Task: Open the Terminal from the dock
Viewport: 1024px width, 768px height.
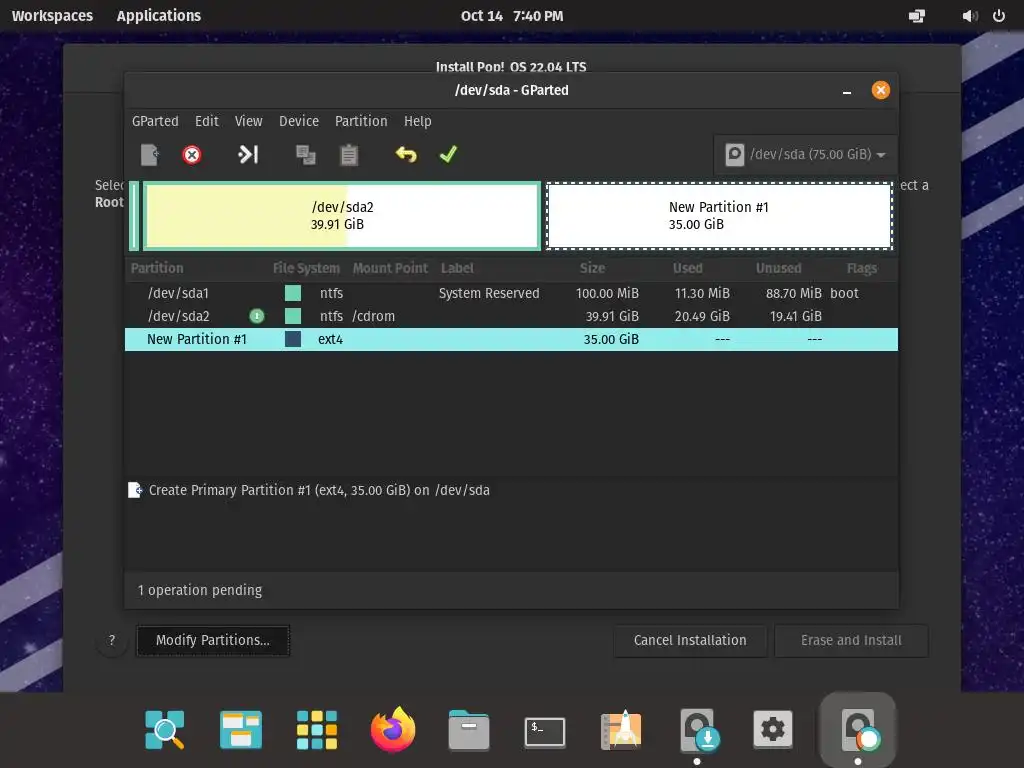Action: [545, 731]
